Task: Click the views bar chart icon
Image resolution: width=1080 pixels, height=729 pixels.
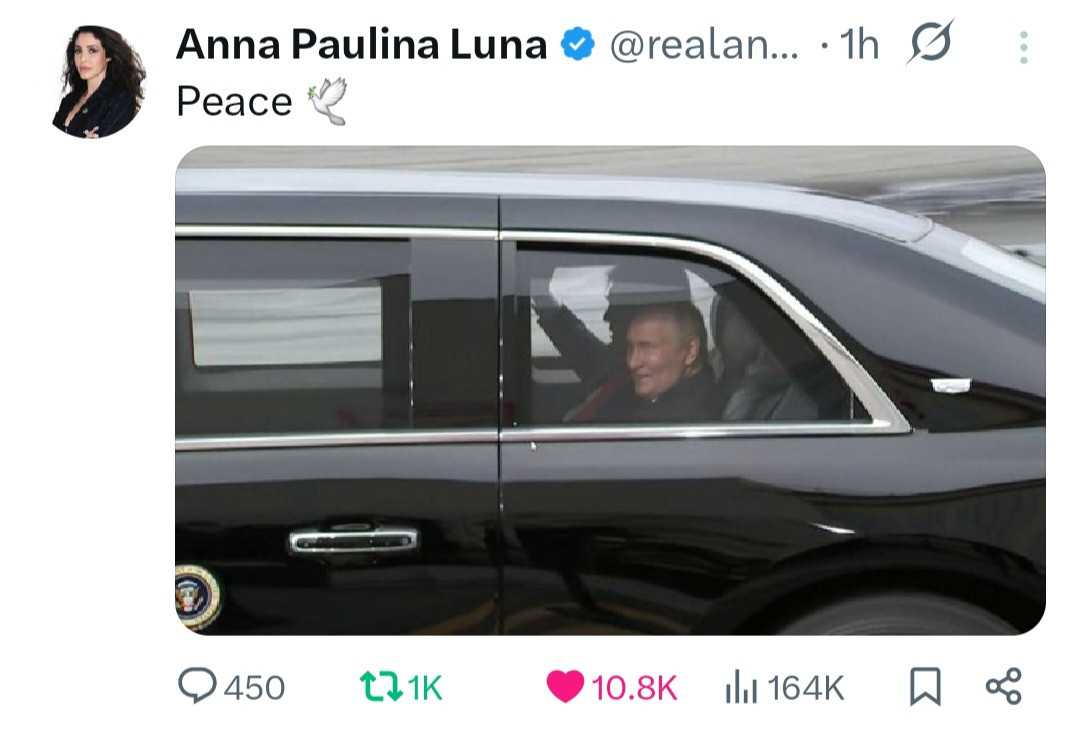Action: pos(741,687)
